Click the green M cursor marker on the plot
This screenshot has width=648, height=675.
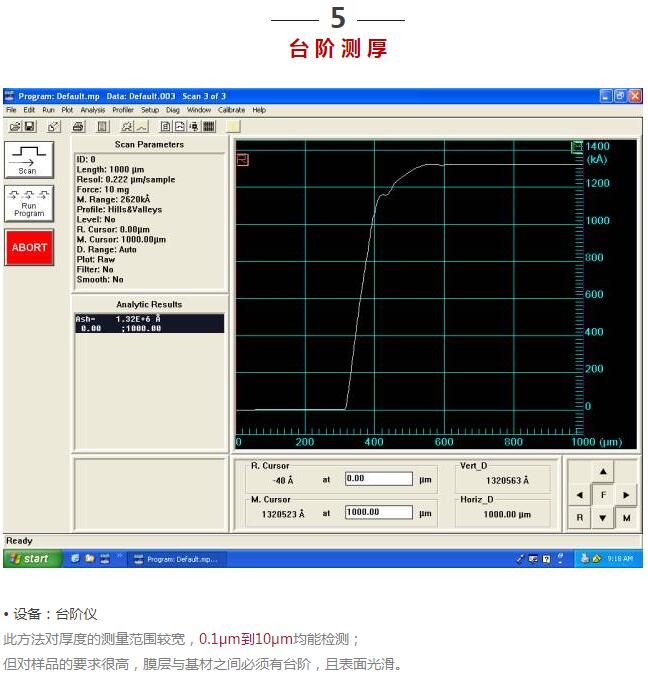point(577,147)
